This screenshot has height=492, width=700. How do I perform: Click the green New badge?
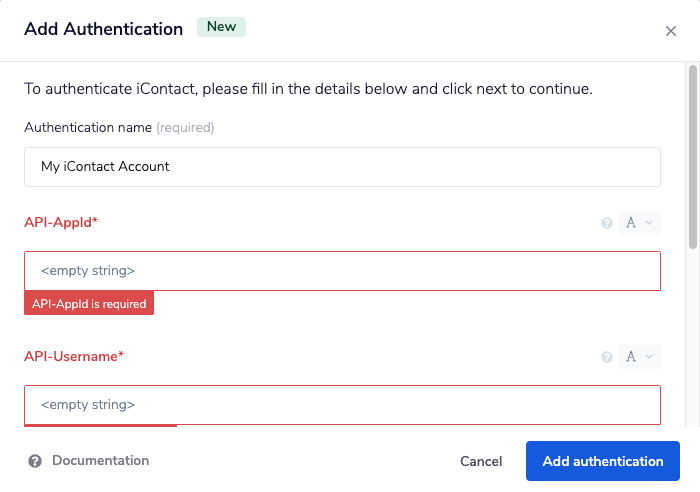221,27
